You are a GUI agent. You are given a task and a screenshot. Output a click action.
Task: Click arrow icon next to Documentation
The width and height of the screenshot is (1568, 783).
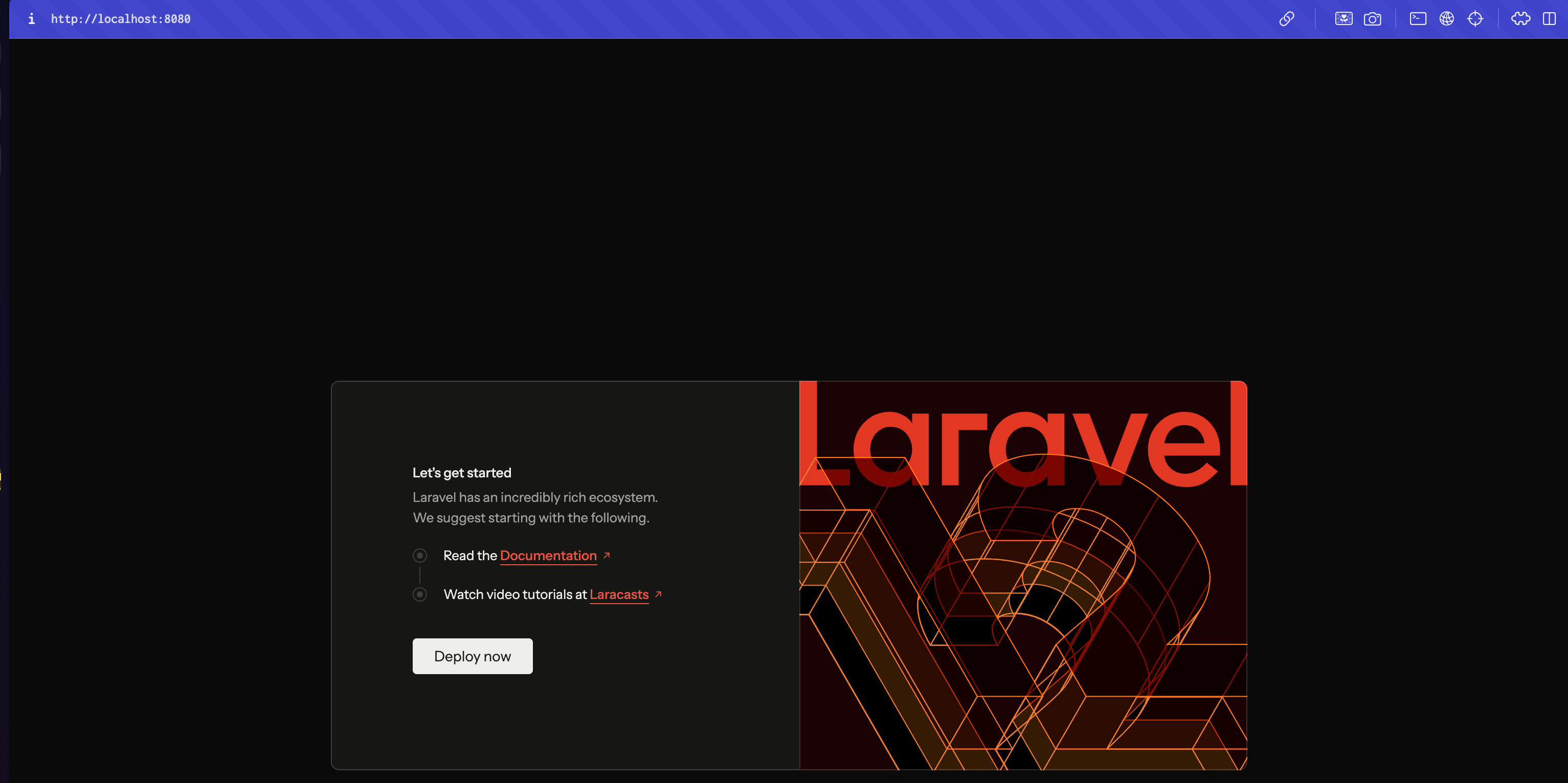click(606, 555)
